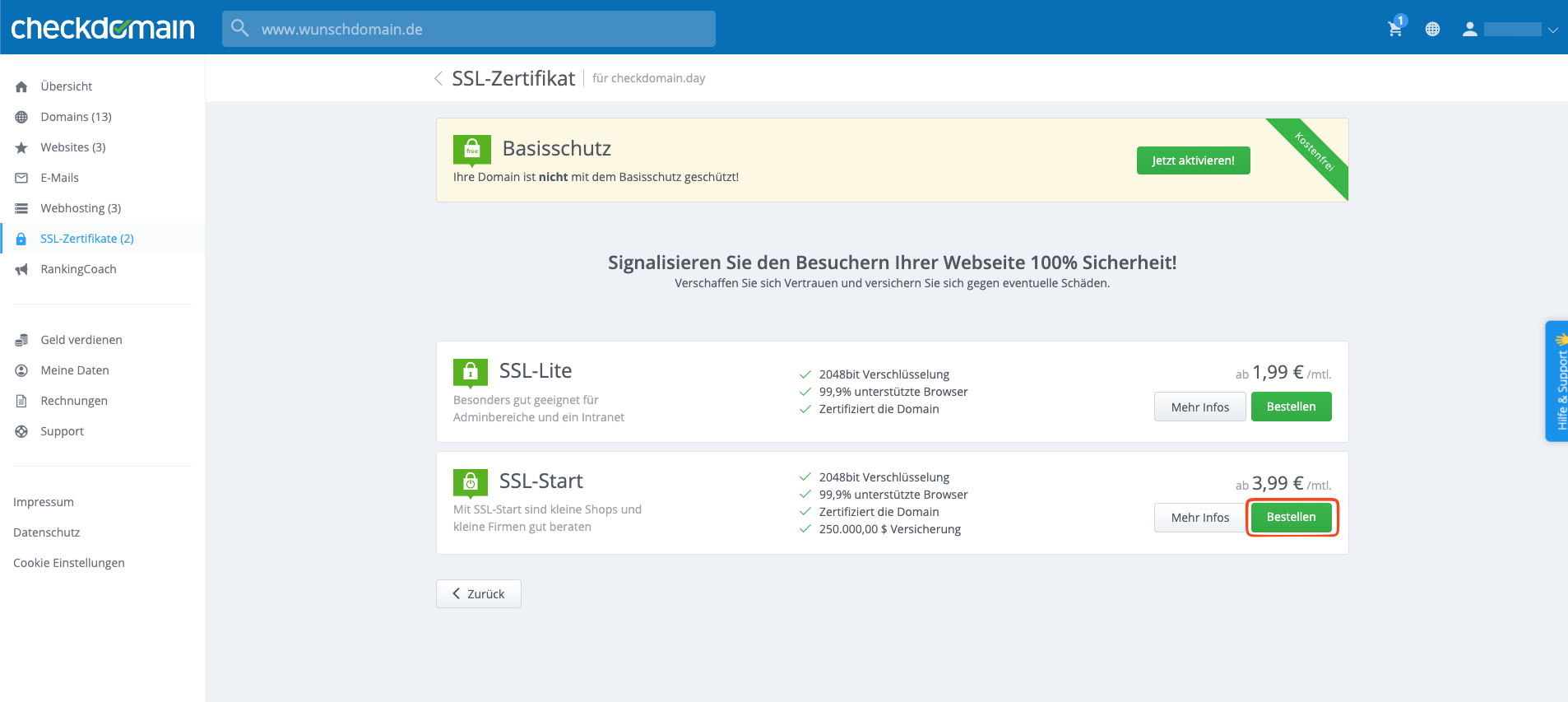Click the globe language icon

click(x=1432, y=29)
